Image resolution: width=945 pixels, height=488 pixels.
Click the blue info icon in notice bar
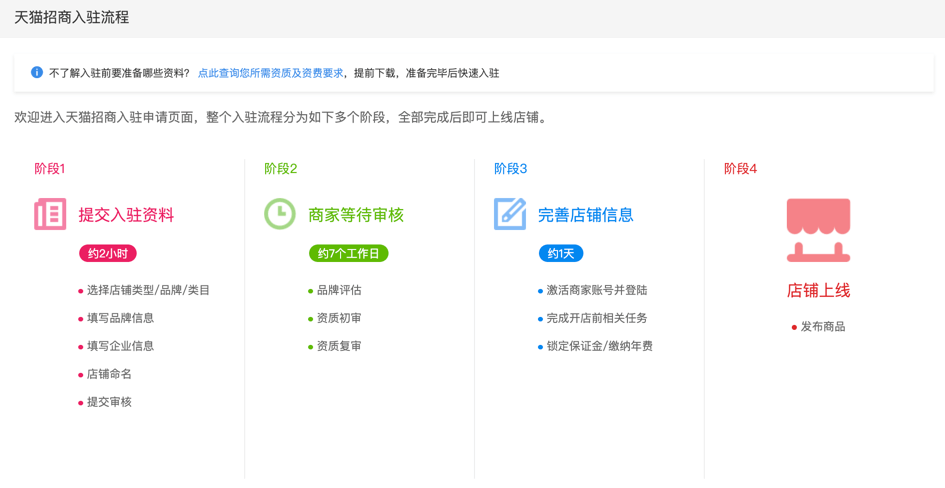coord(37,73)
